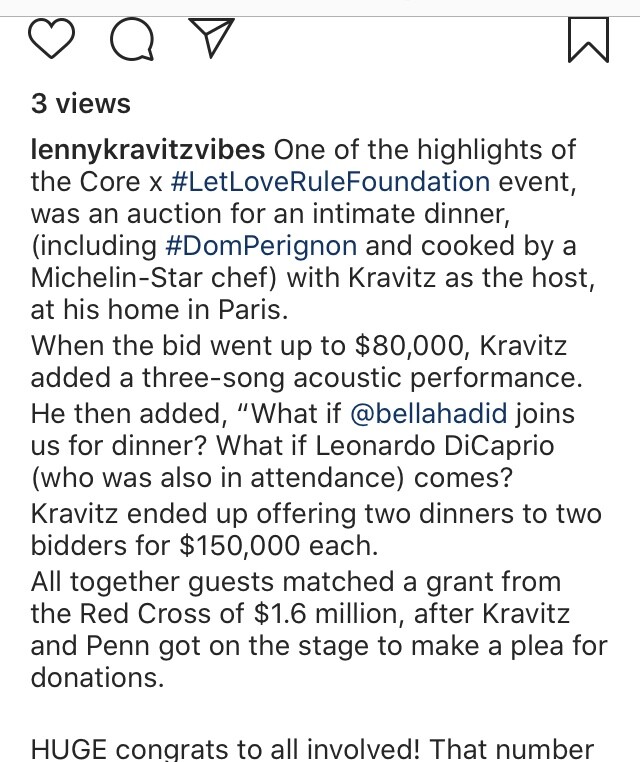Tap 'One of the highlights' caption opening
Screen dimensions: 640x762
(x=425, y=150)
